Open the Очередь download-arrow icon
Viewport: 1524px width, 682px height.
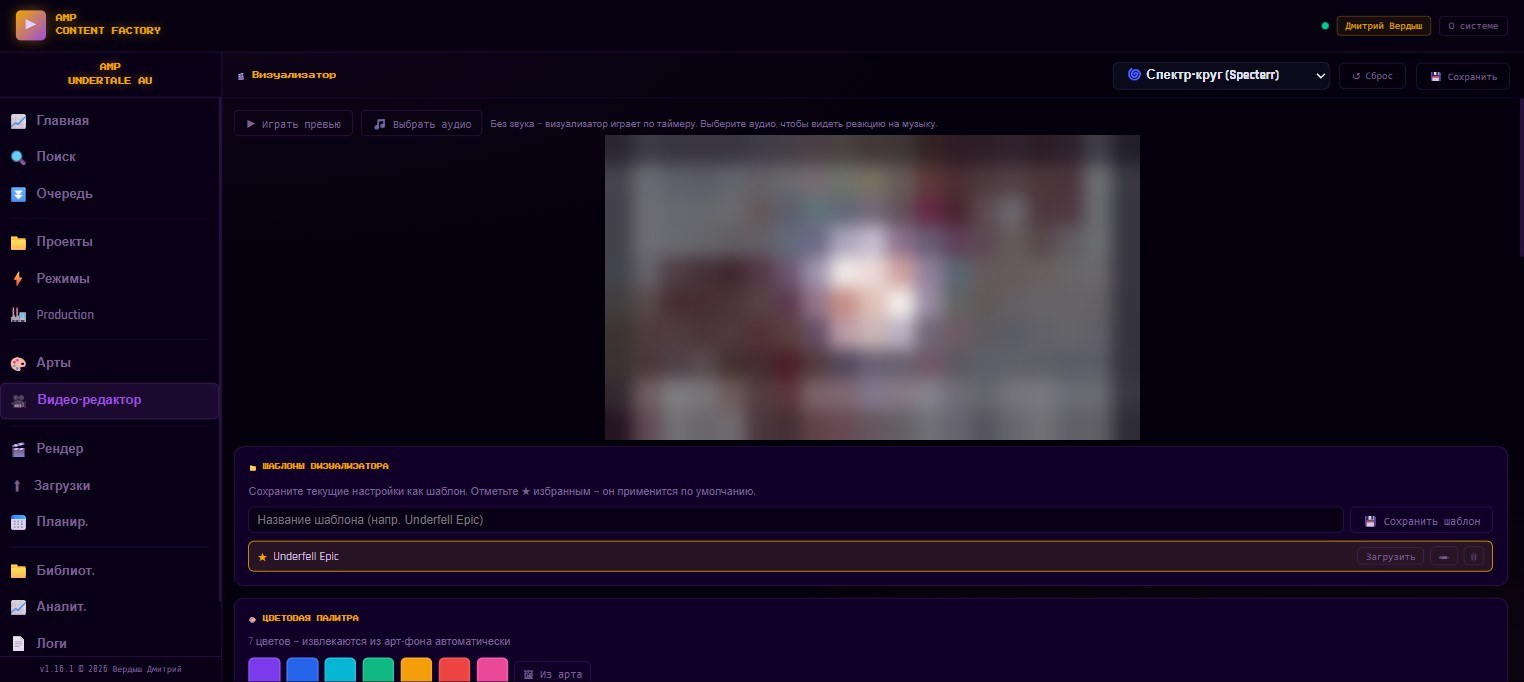click(x=18, y=194)
